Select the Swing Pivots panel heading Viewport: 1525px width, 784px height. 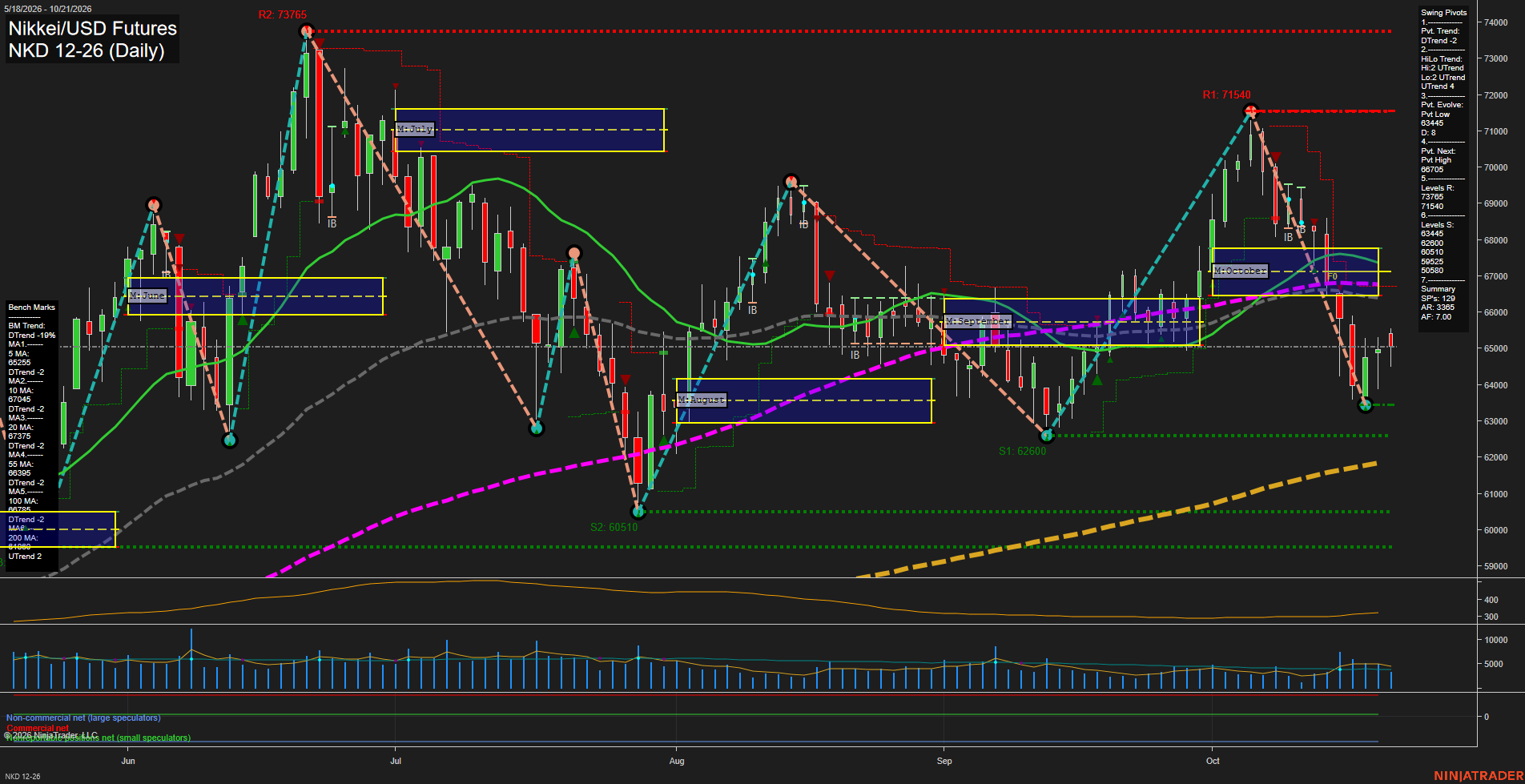coord(1444,13)
